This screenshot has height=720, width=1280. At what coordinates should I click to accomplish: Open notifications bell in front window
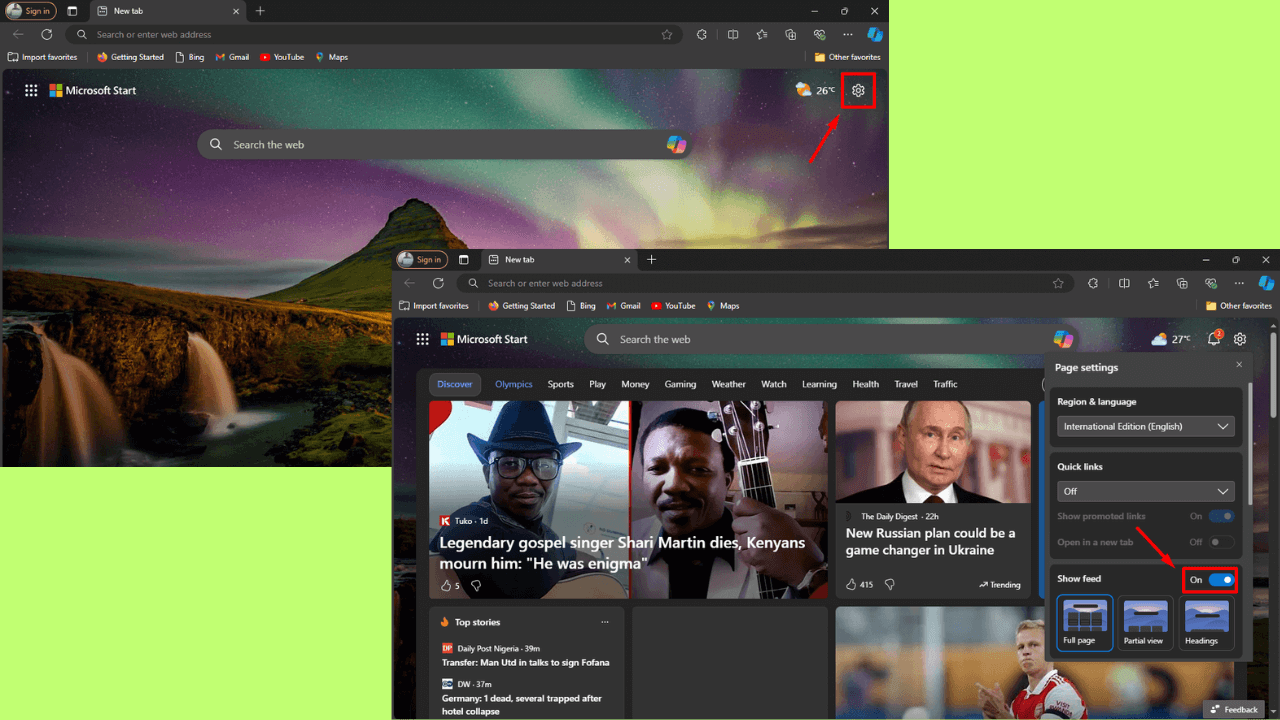[1214, 339]
